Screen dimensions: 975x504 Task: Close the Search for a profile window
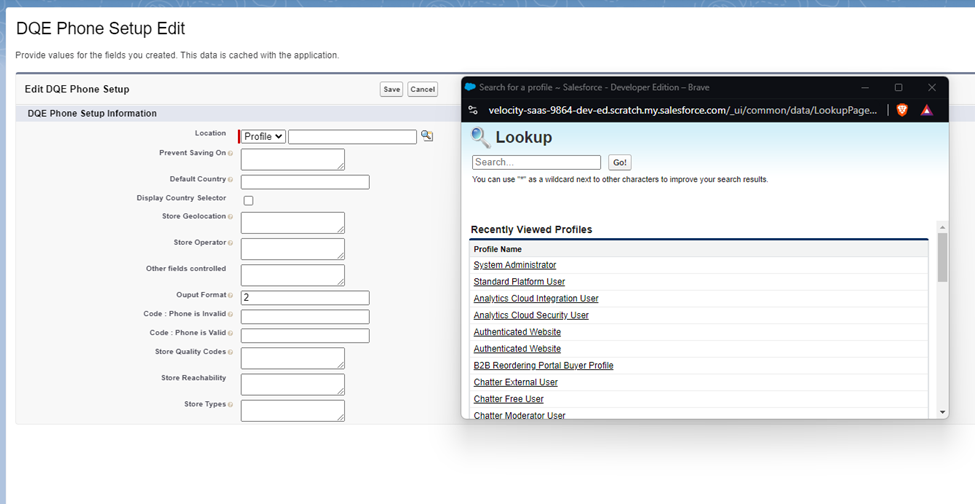[931, 88]
